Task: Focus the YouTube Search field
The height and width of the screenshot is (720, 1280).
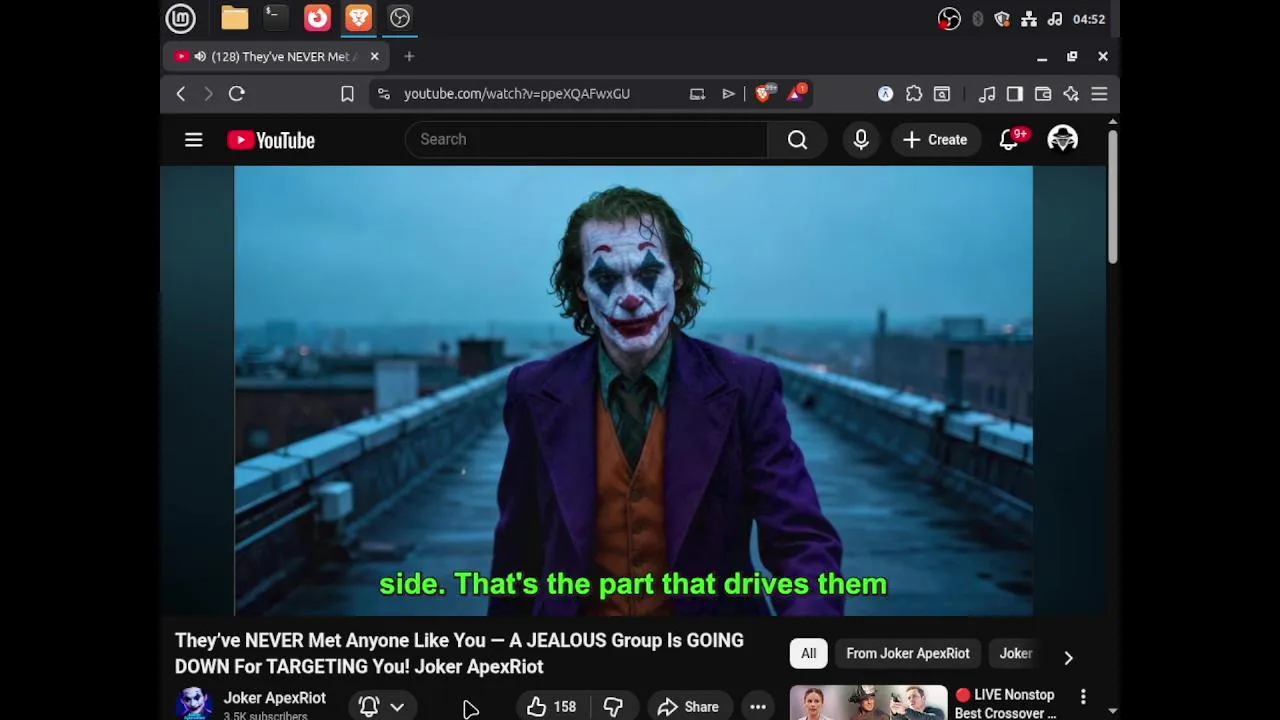Action: 586,140
